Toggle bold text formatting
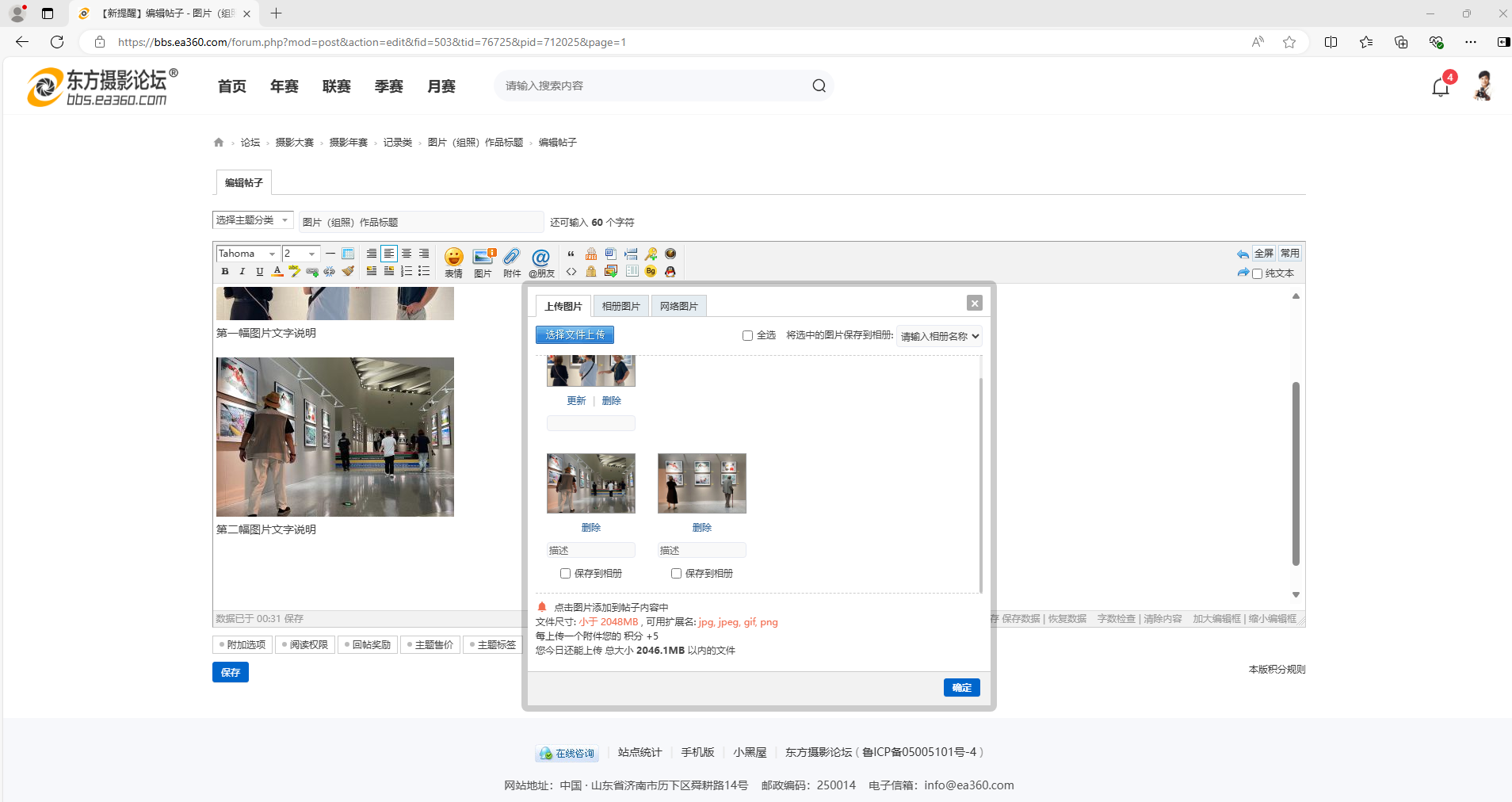The image size is (1512, 802). 225,272
